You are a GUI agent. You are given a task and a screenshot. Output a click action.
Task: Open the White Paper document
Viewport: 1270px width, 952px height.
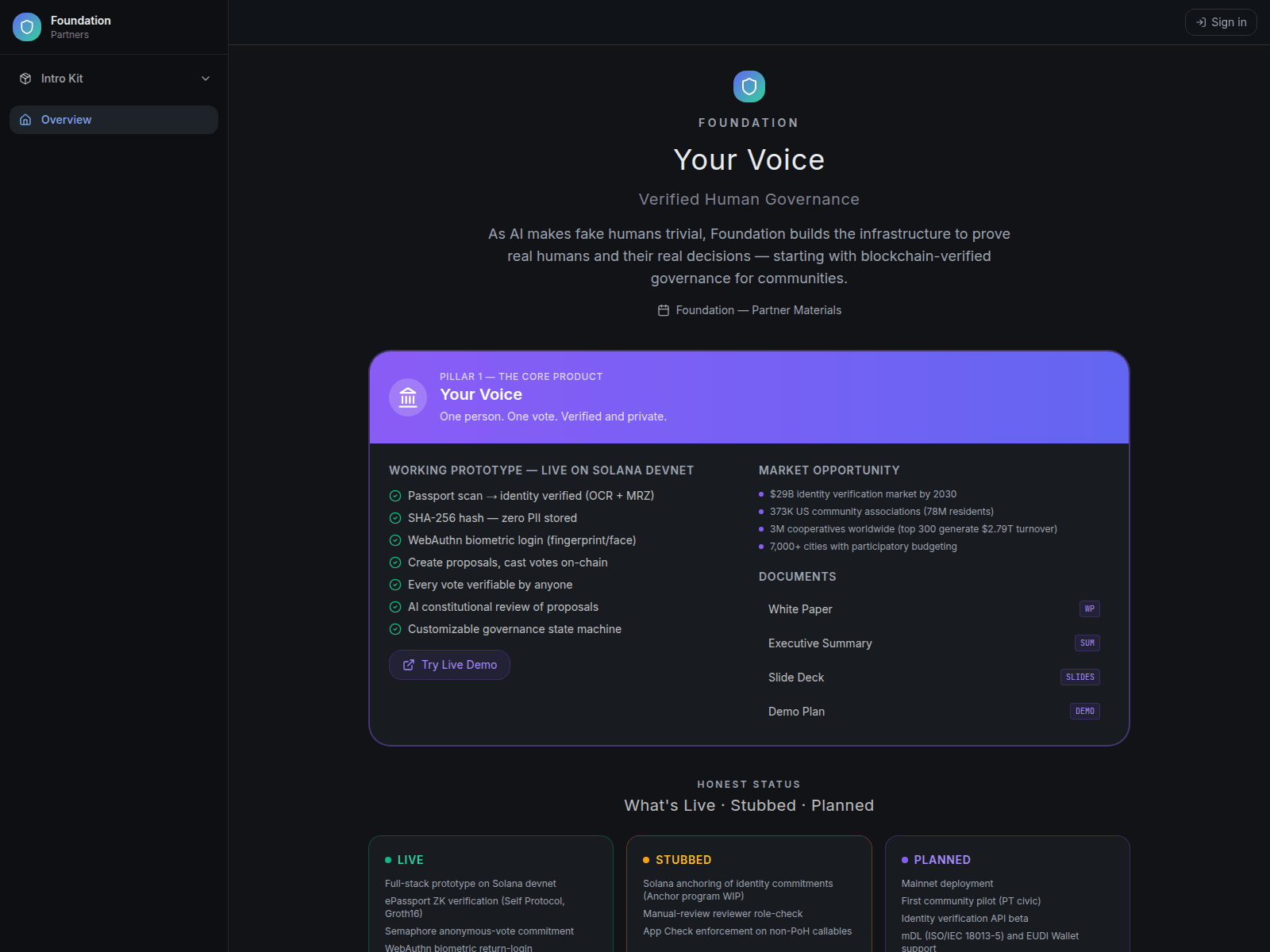pos(934,609)
